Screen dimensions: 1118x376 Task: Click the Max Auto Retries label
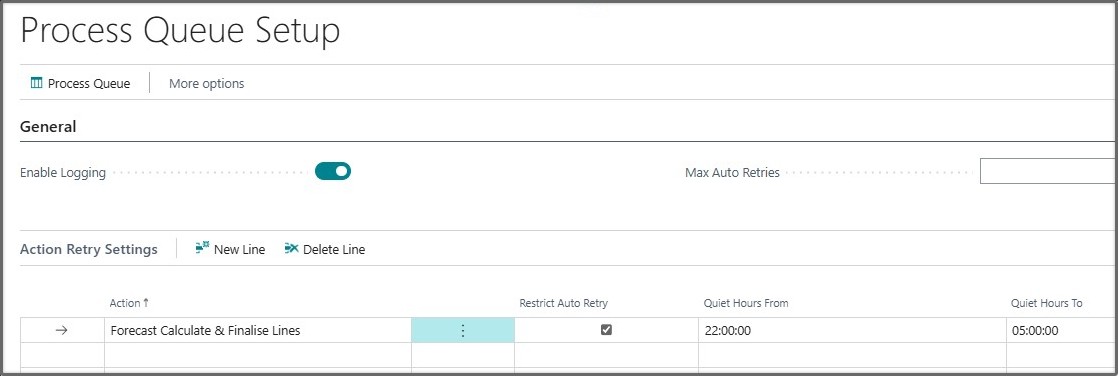coord(732,173)
